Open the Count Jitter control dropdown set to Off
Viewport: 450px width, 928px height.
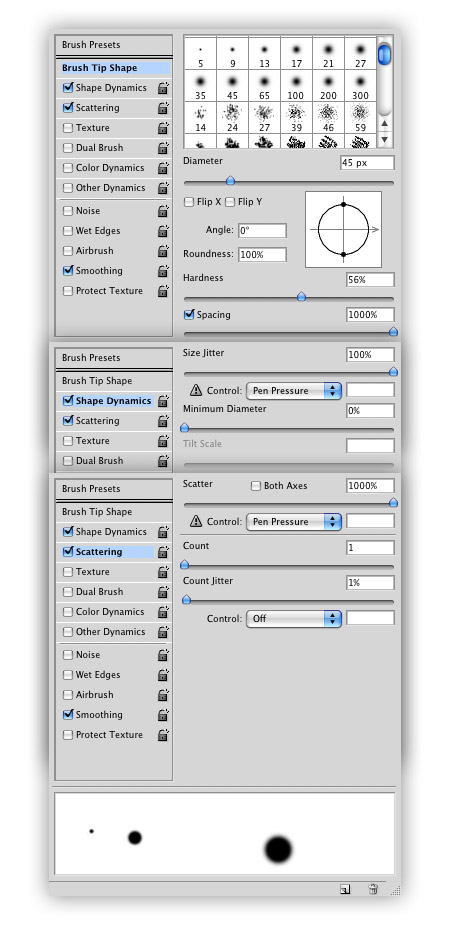click(294, 618)
